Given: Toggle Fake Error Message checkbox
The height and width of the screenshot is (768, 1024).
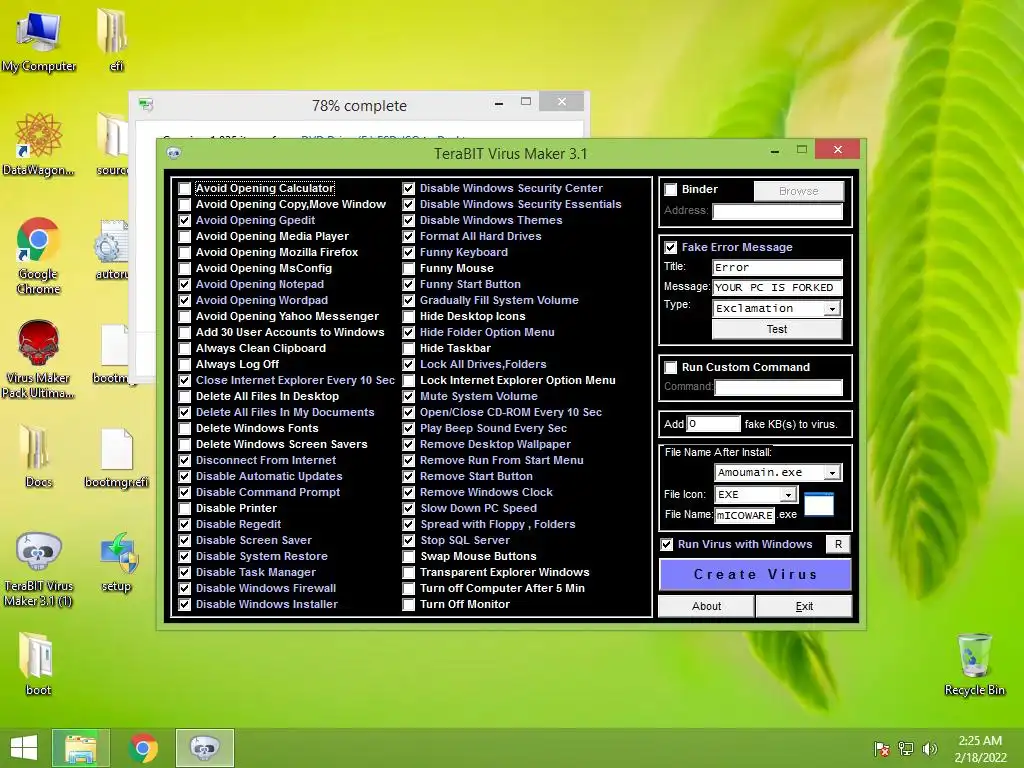Looking at the screenshot, I should (671, 248).
